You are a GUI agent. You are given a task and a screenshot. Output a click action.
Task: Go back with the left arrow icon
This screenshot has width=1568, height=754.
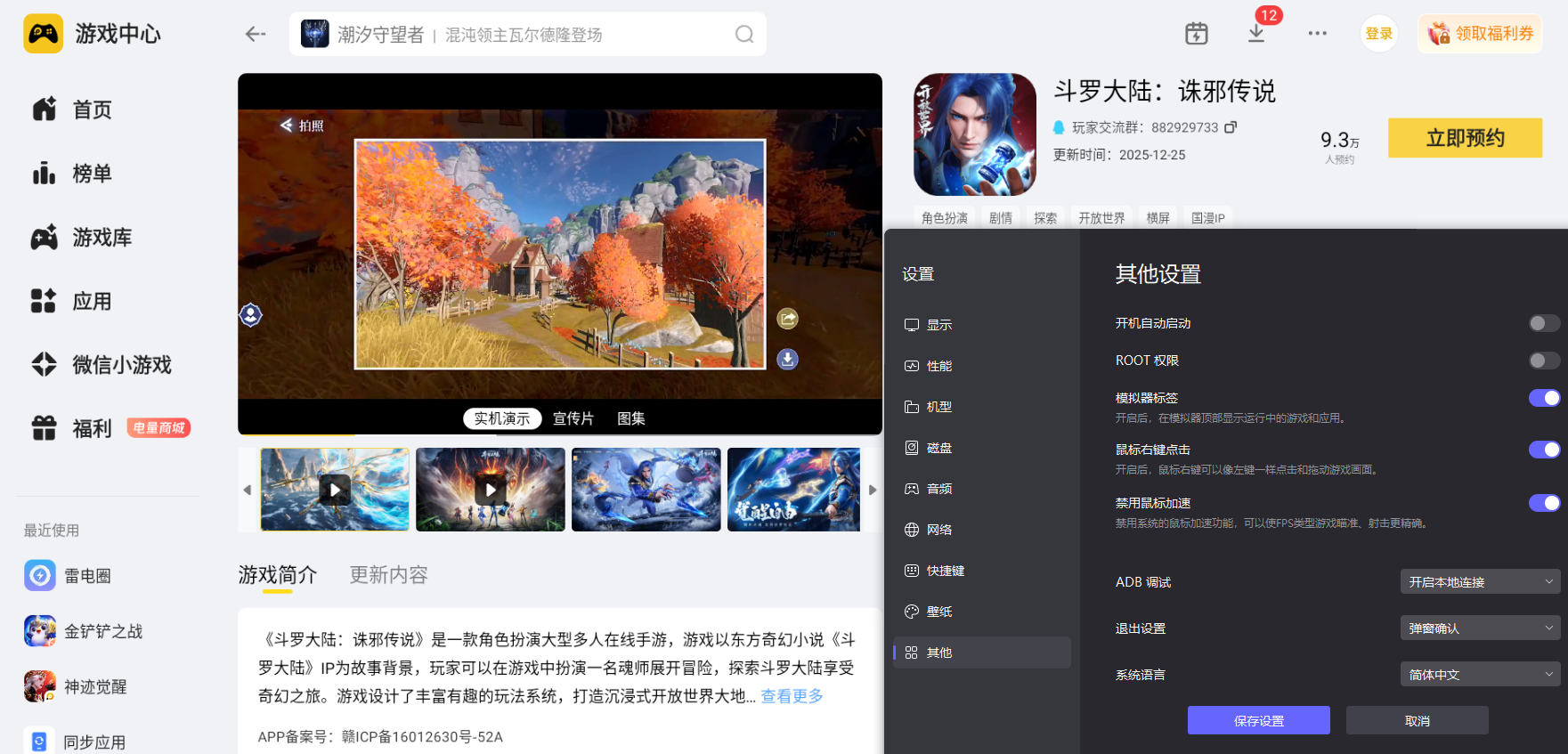click(x=256, y=34)
